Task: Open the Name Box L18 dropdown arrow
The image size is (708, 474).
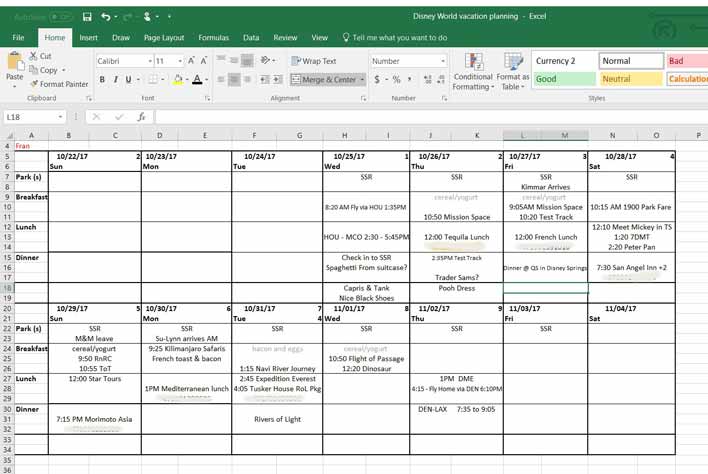Action: coord(60,117)
